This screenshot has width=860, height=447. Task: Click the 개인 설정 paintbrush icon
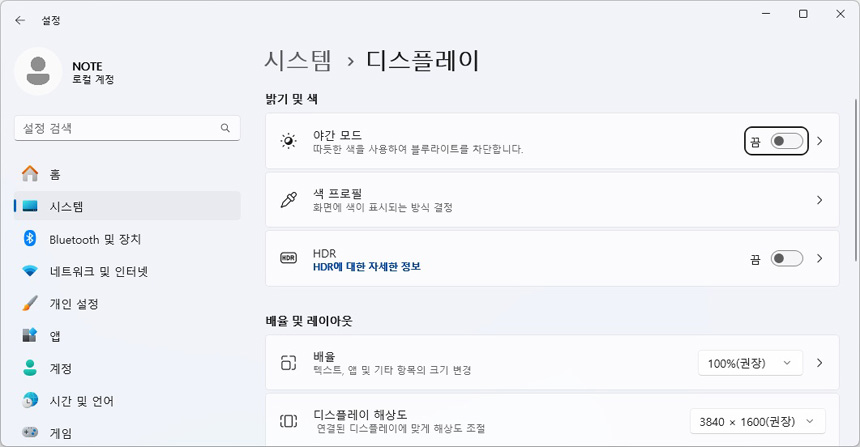click(30, 303)
